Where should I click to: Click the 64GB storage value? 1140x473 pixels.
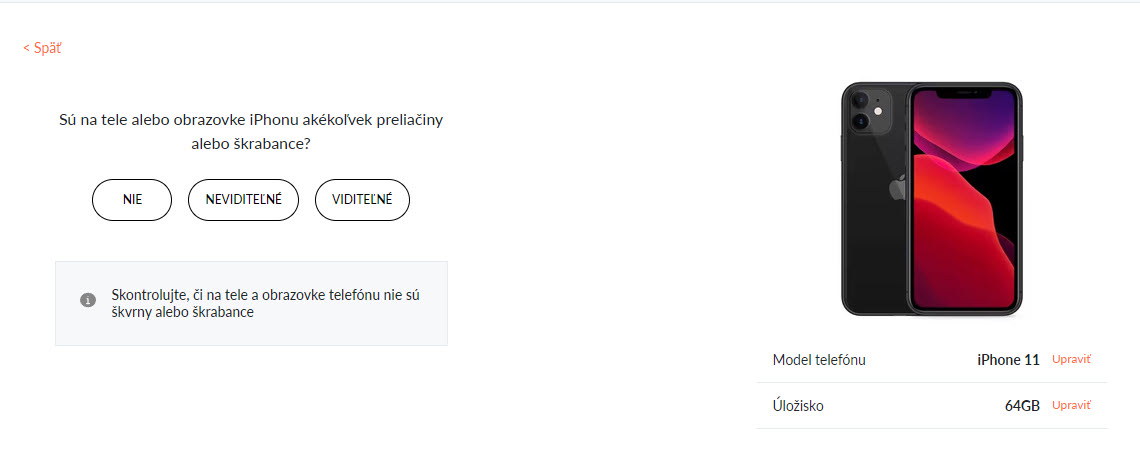click(1022, 406)
